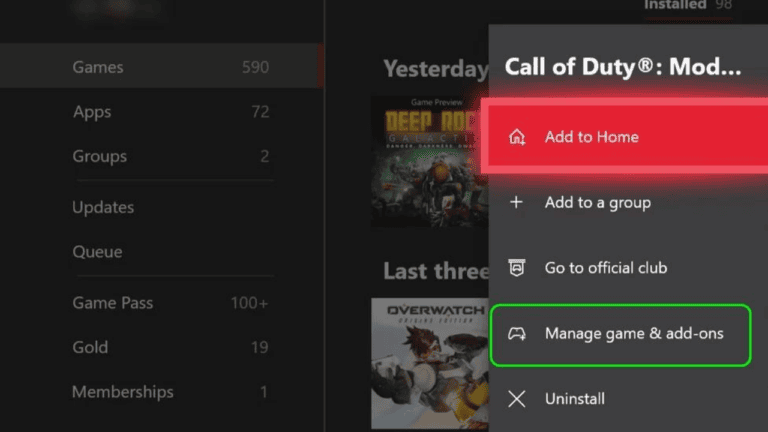Click the Call of Duty menu title
The image size is (768, 432).
[x=623, y=67]
